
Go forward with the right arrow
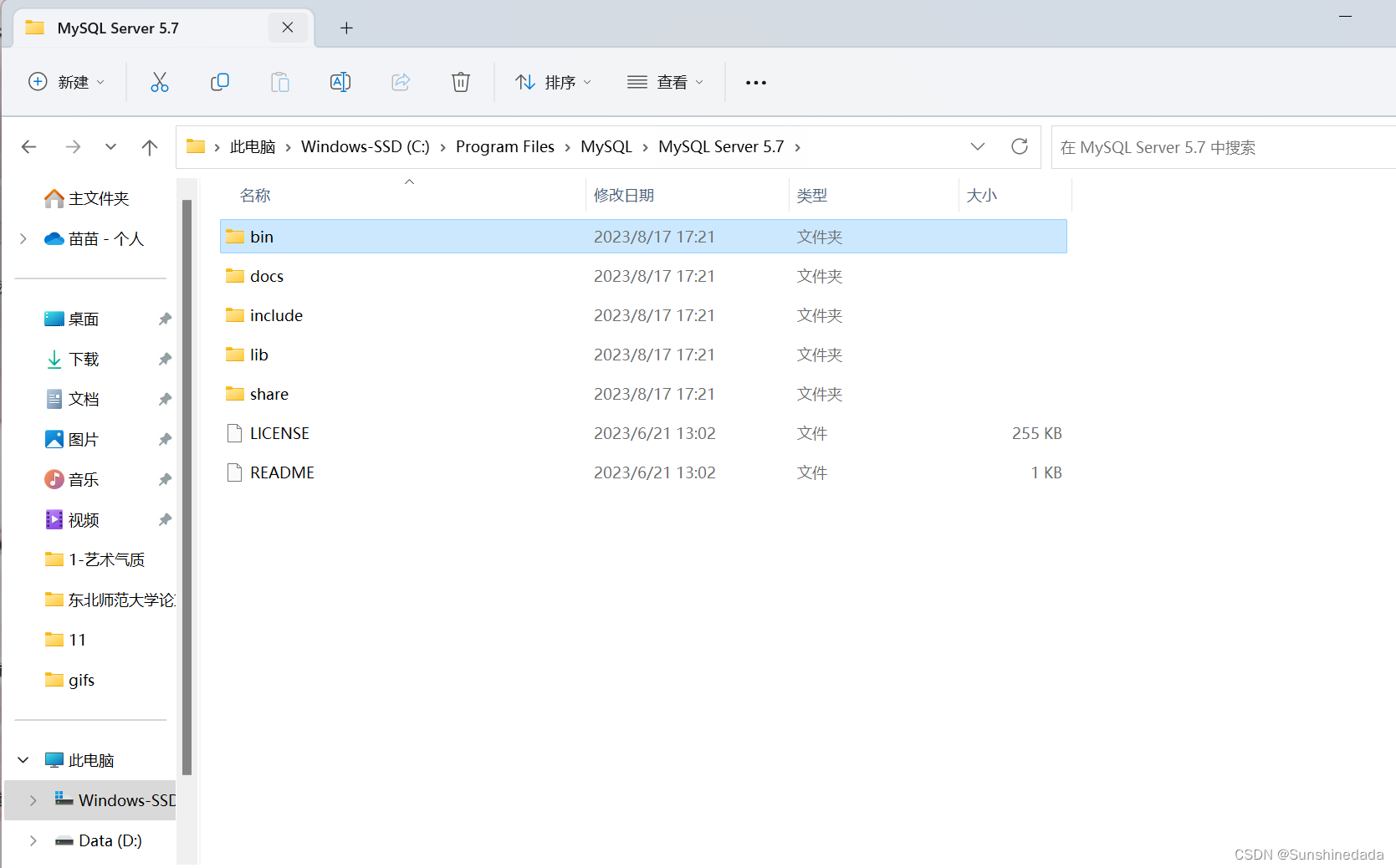[74, 147]
